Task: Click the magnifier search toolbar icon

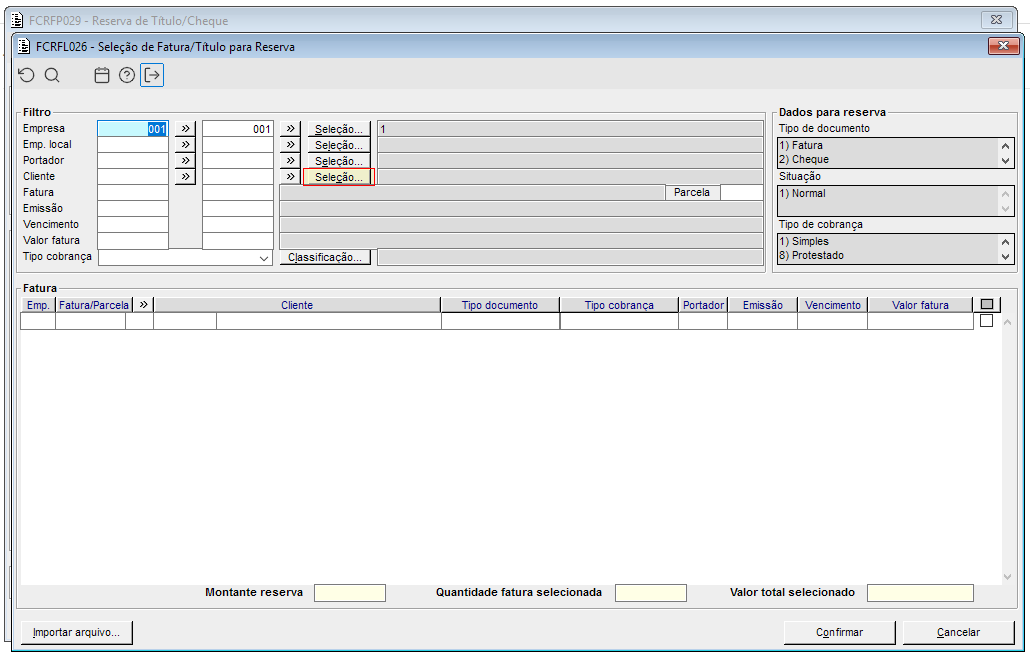Action: (x=52, y=75)
